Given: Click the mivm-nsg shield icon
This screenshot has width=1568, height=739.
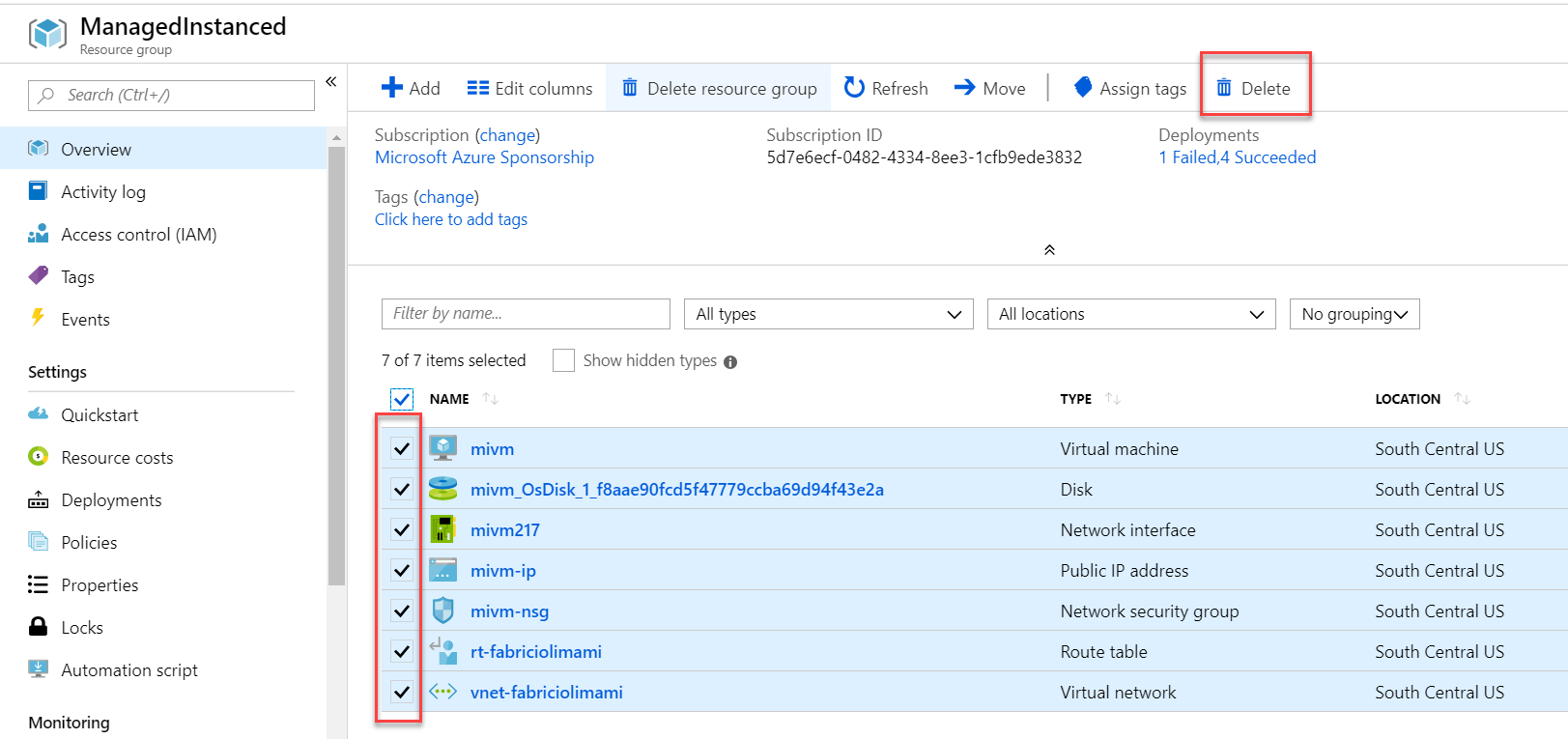Looking at the screenshot, I should coord(443,611).
